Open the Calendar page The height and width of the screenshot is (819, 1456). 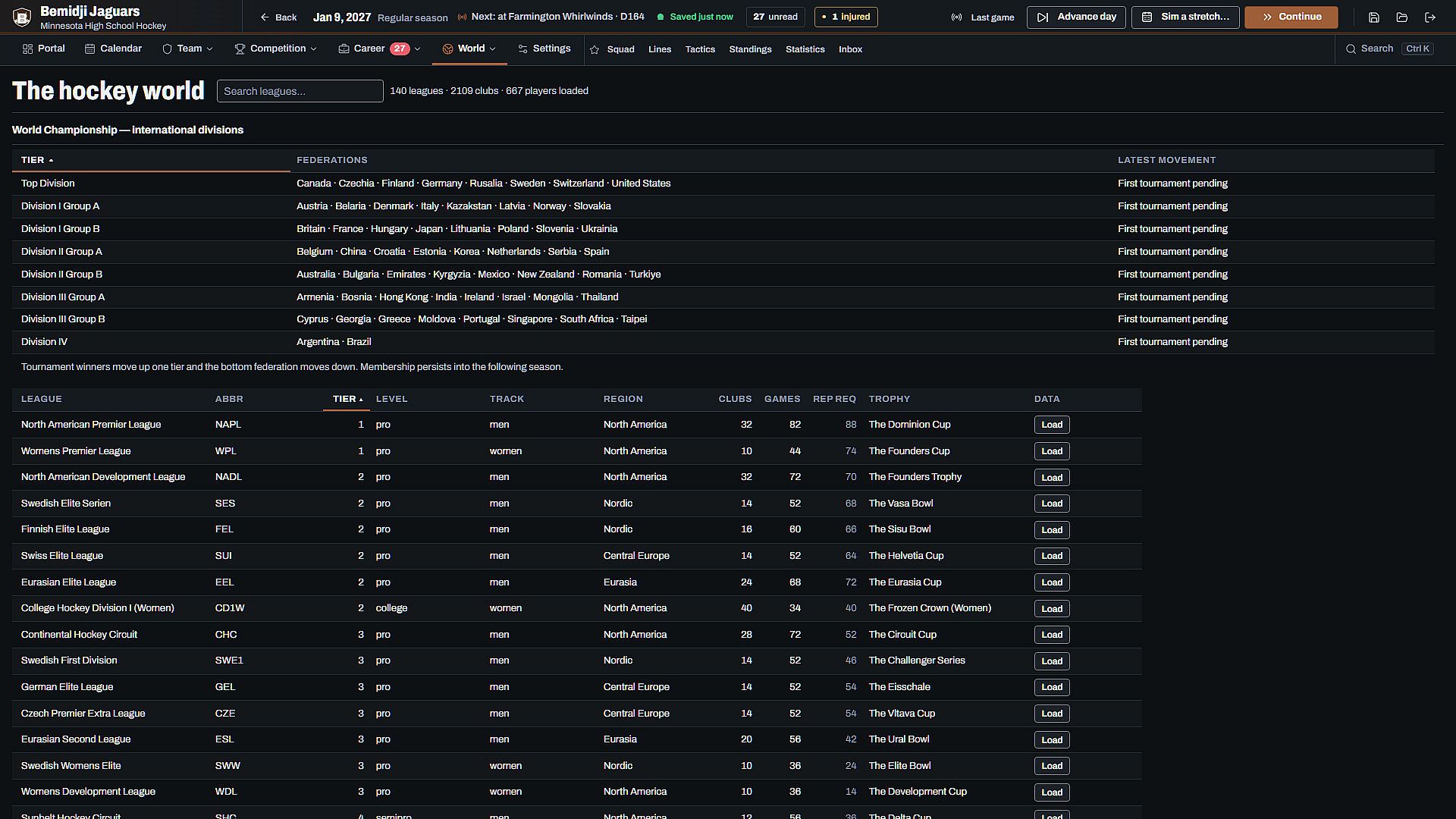pyautogui.click(x=113, y=49)
